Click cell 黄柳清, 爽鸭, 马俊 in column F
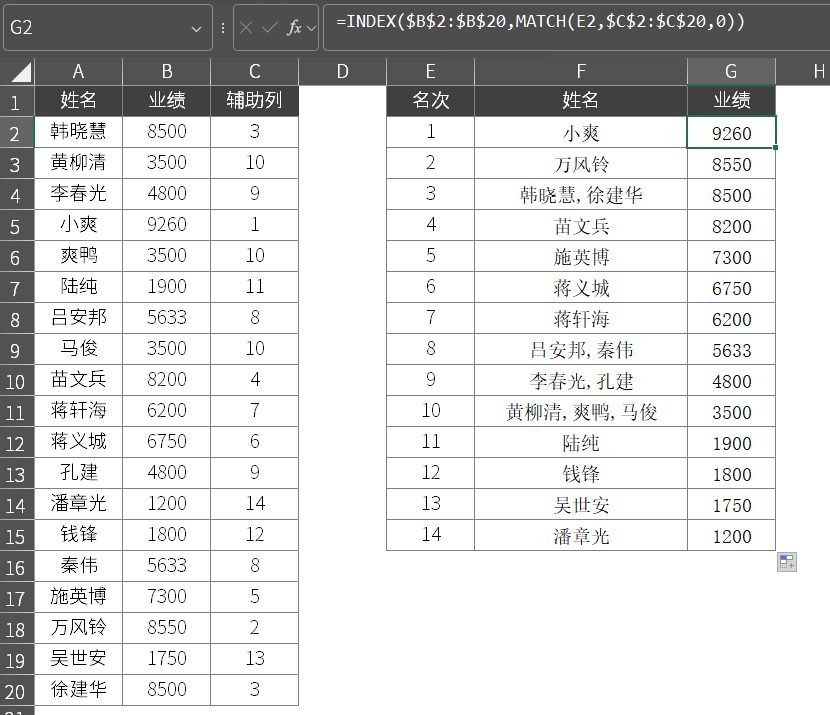The width and height of the screenshot is (830, 715). [581, 412]
